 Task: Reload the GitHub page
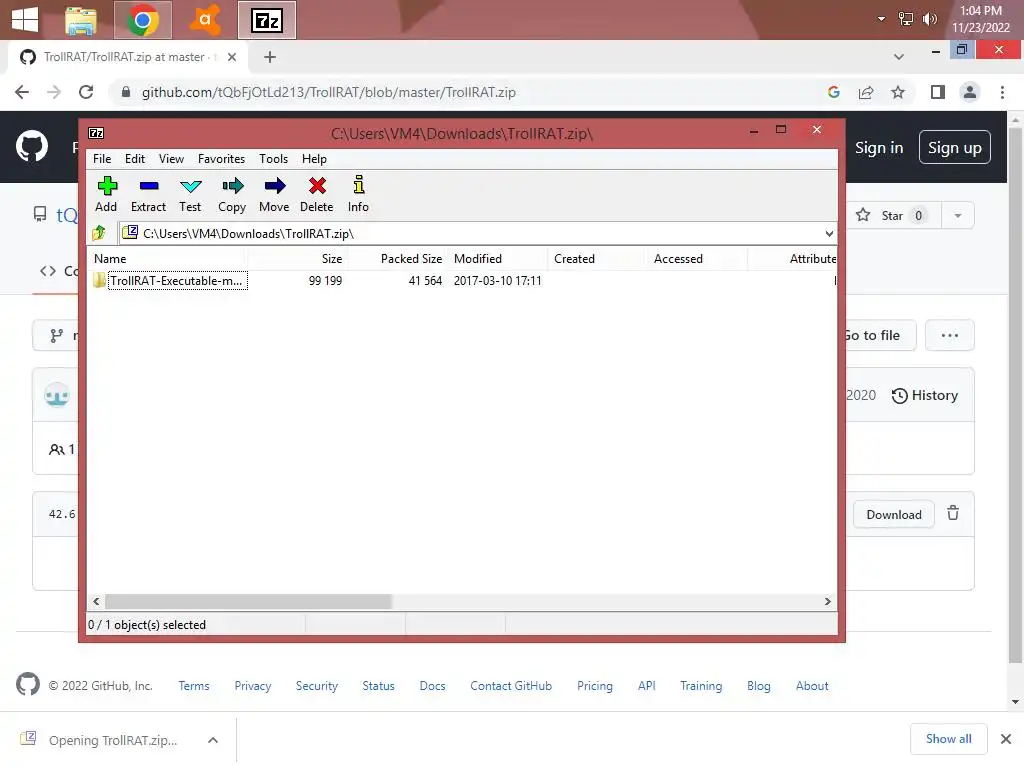(x=86, y=92)
